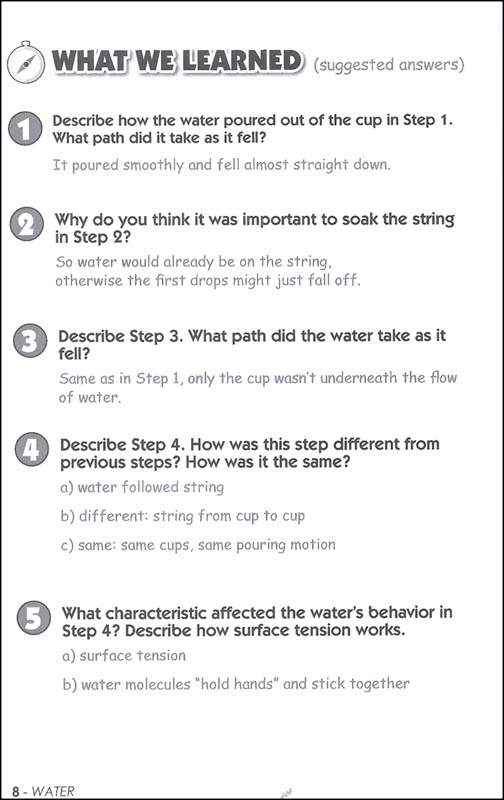Image resolution: width=504 pixels, height=800 pixels.
Task: Click the "8 - WATER" page footer
Action: [x=43, y=791]
